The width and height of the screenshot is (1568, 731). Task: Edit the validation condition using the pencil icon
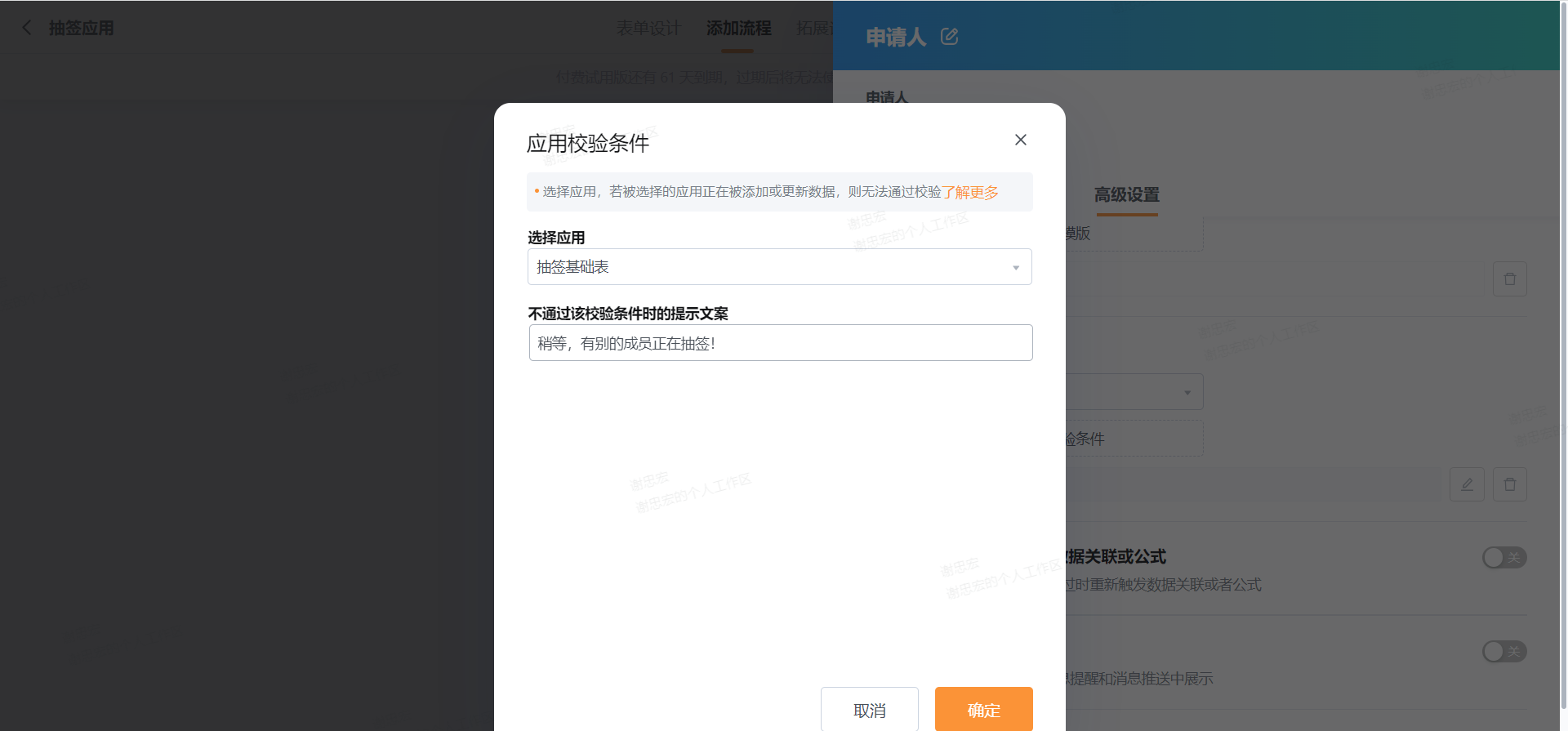click(x=1467, y=484)
